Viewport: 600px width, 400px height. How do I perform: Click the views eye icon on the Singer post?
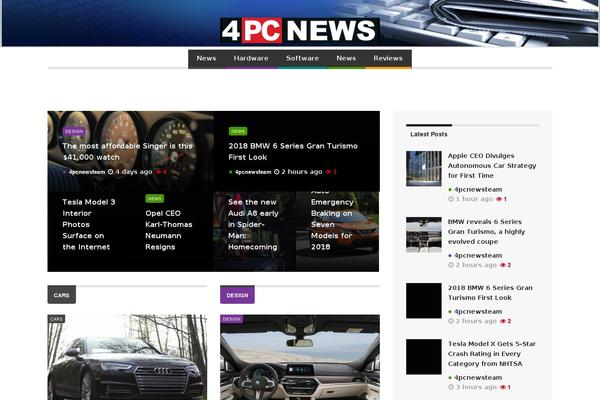158,172
